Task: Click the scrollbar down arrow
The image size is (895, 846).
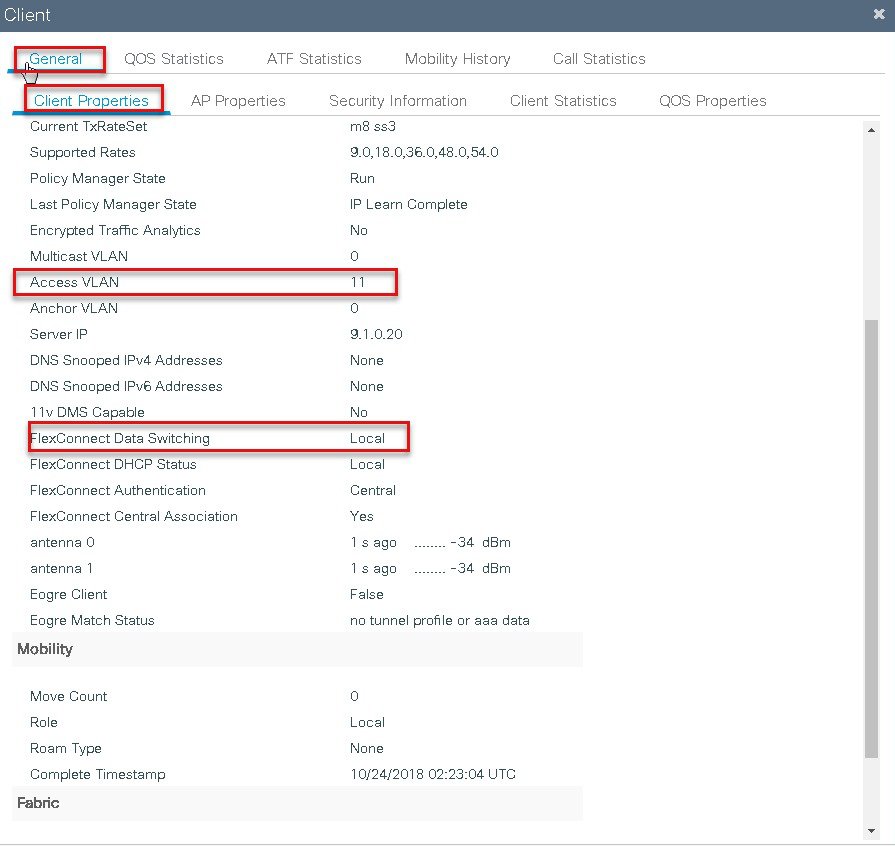Action: coord(871,831)
